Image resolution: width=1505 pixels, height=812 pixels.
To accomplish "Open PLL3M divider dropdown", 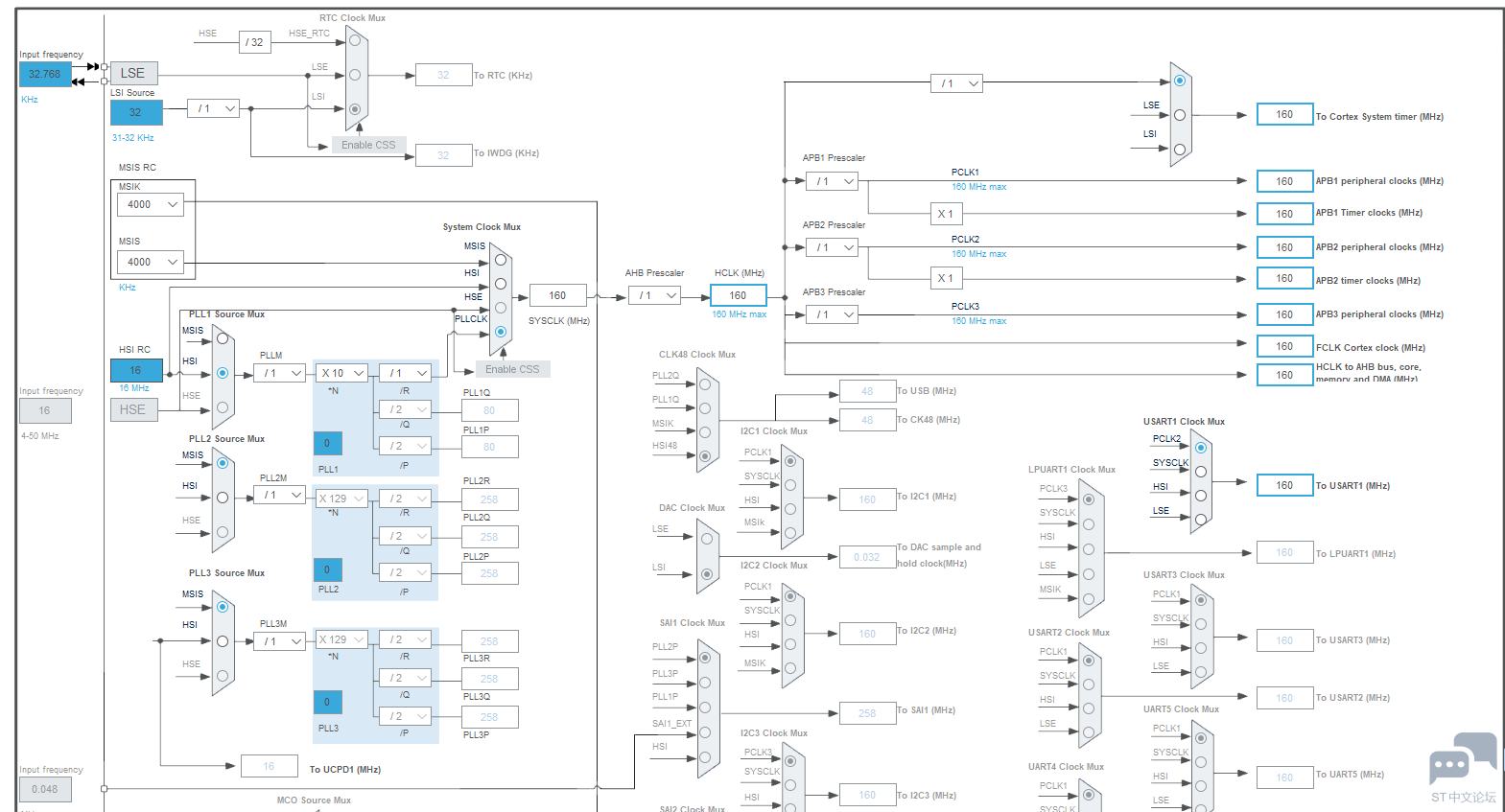I will (280, 641).
